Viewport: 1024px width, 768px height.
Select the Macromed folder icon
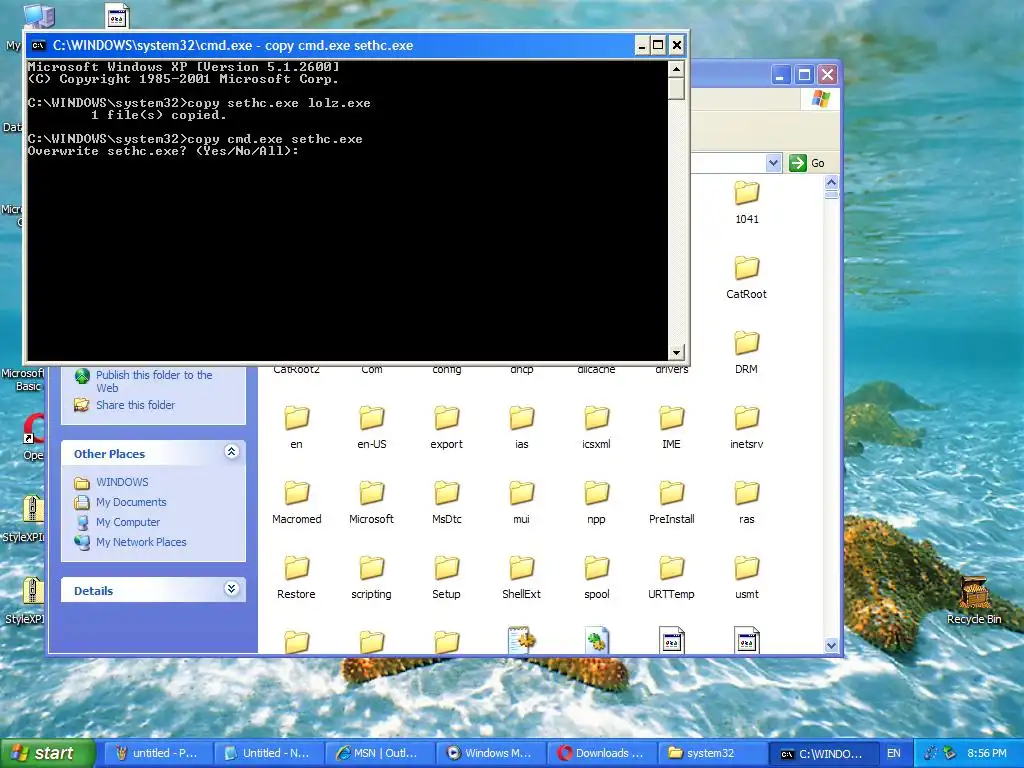click(296, 493)
